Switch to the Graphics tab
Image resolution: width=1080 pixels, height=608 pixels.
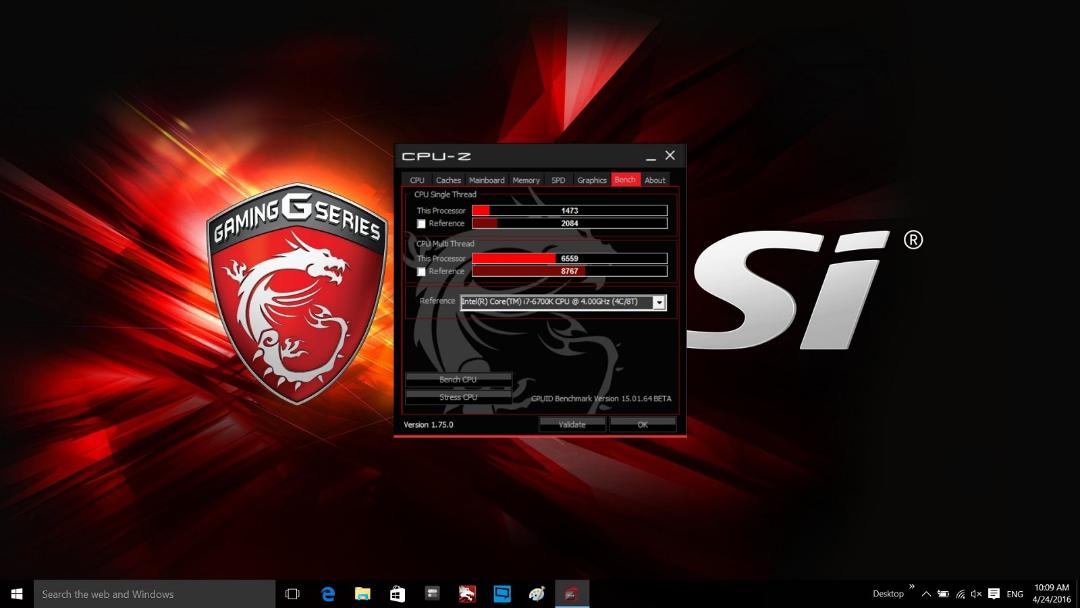pos(592,180)
